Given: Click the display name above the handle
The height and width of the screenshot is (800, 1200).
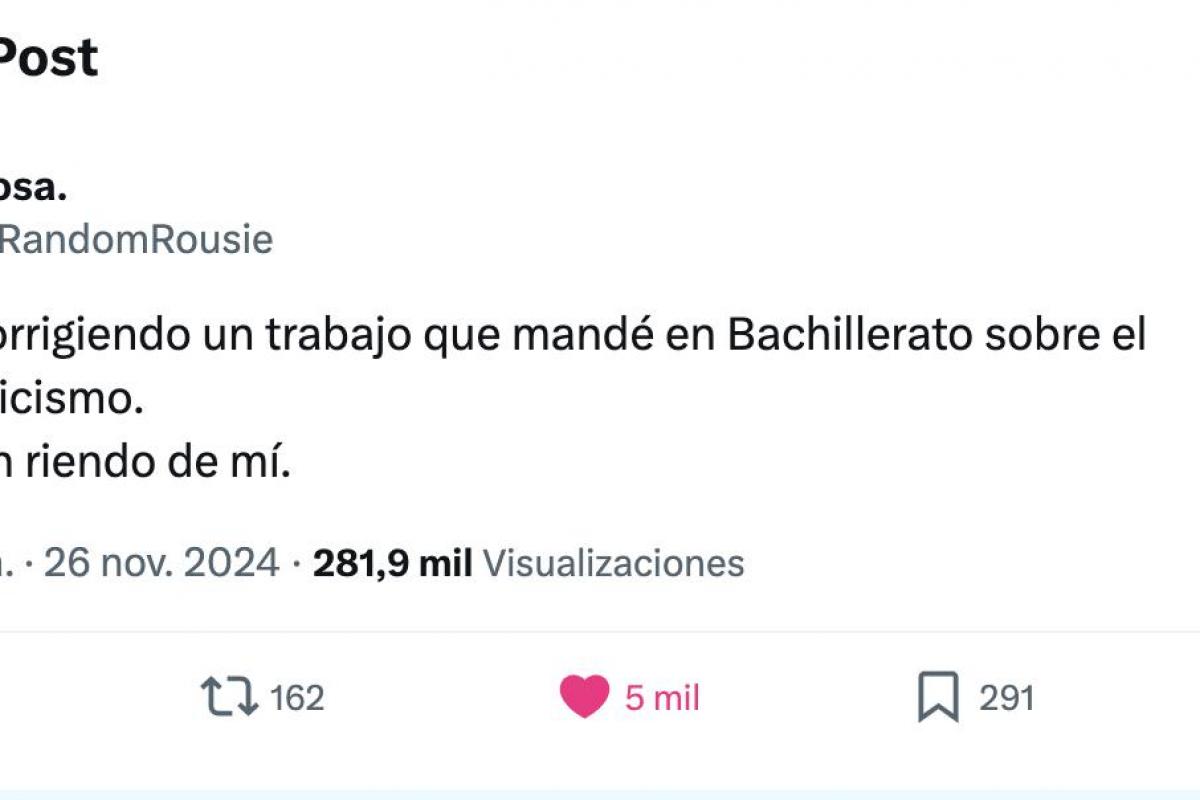Looking at the screenshot, I should point(33,187).
